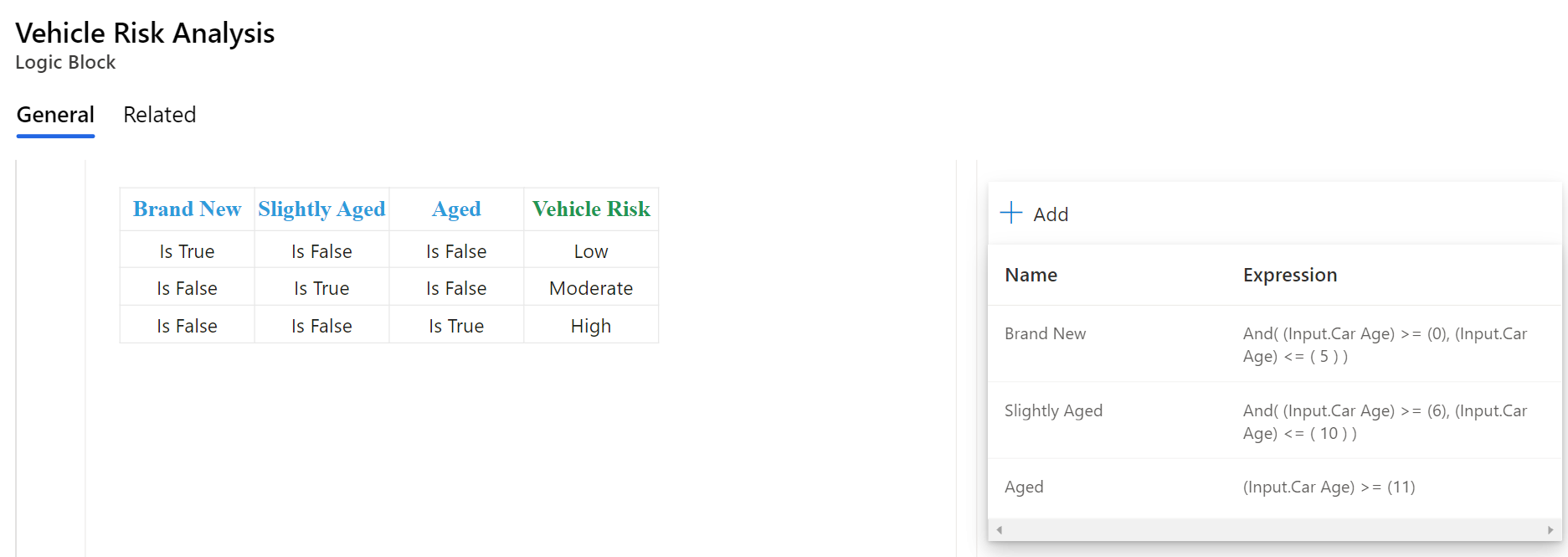Click the Name column header in expressions panel
This screenshot has height=557, width=1568.
click(x=1031, y=274)
